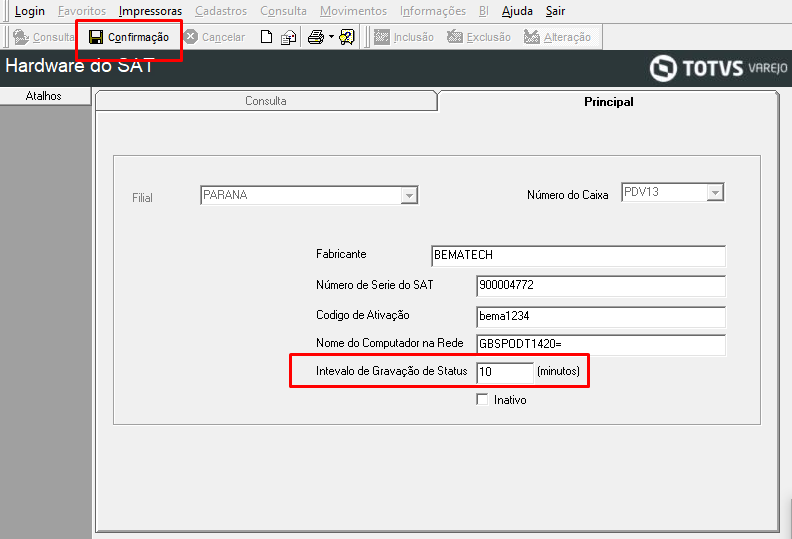Click the TOTVS Varejo logo
Image resolution: width=792 pixels, height=539 pixels.
718,68
